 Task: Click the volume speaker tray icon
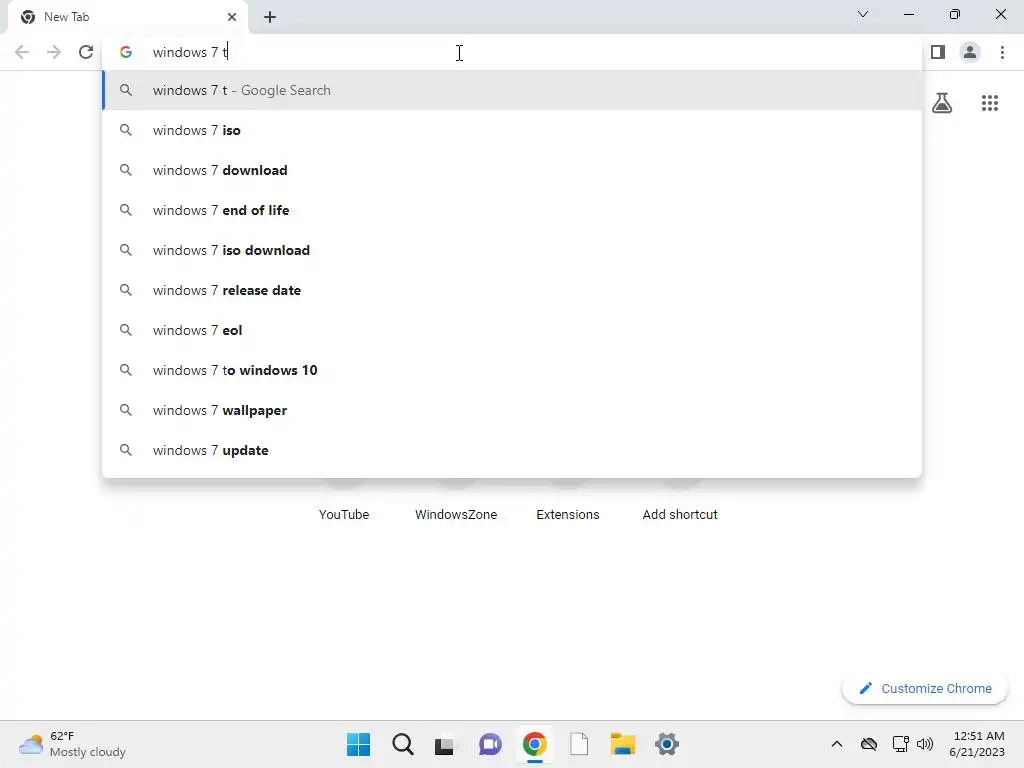[x=925, y=744]
